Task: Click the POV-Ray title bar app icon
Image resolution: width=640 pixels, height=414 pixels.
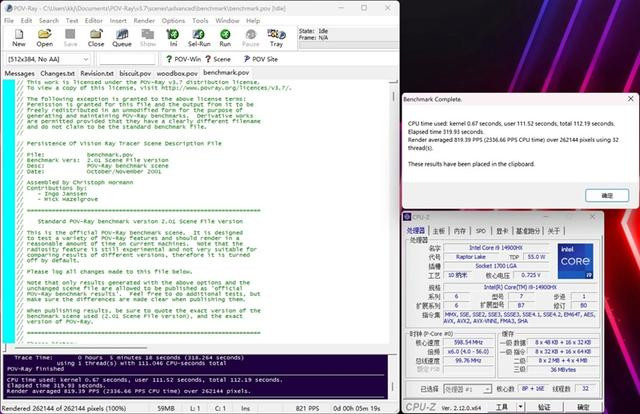Action: pos(8,8)
